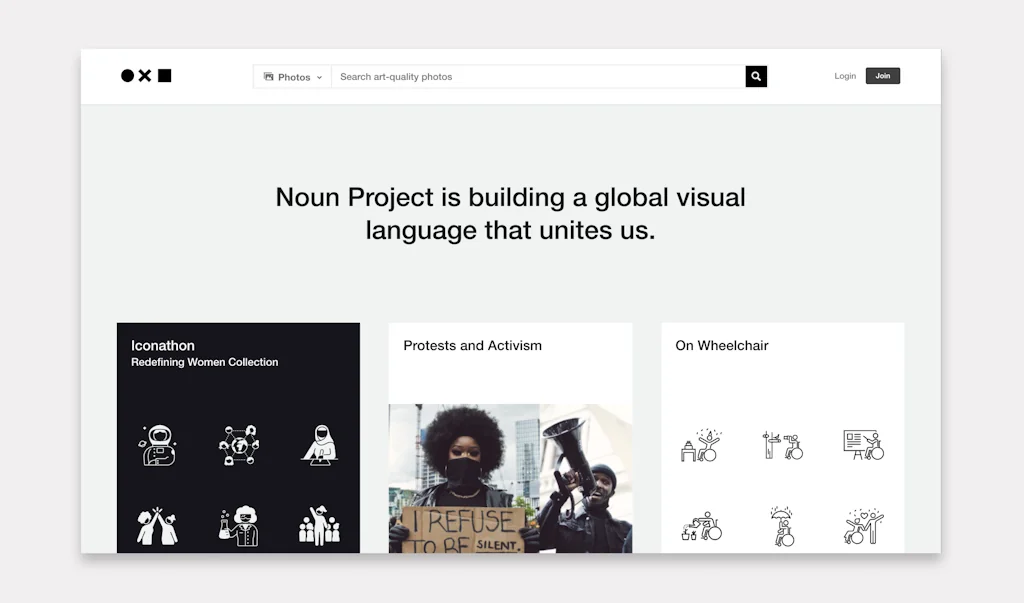1024x603 pixels.
Task: Select the global network icon in Iconathon card
Action: (x=238, y=446)
